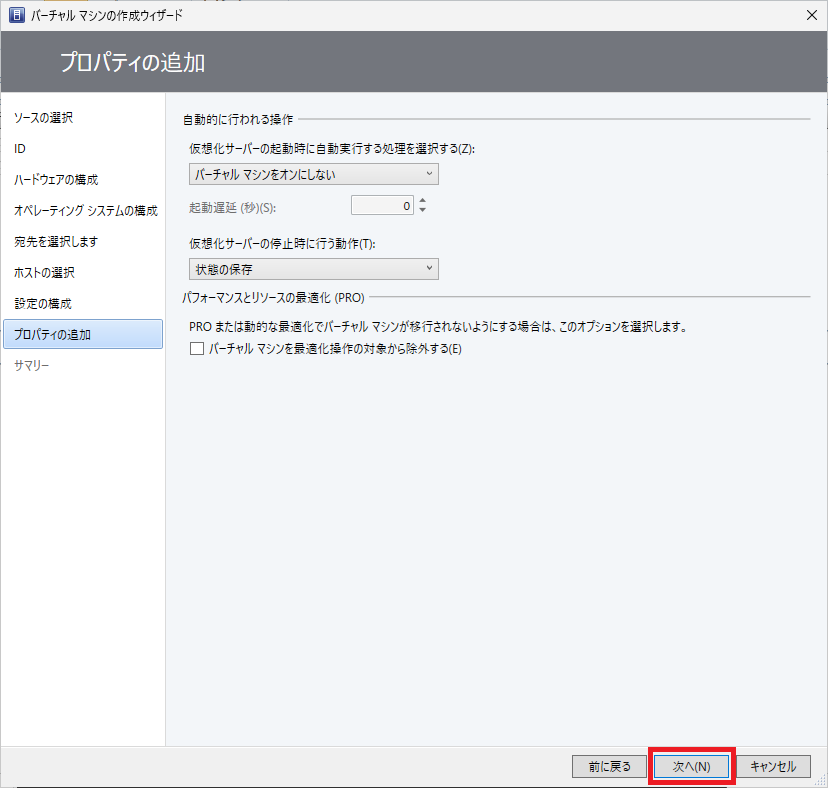Click the パフォーマンスとリソースの最適化 (PRO) heading
The image size is (828, 788).
click(x=274, y=298)
